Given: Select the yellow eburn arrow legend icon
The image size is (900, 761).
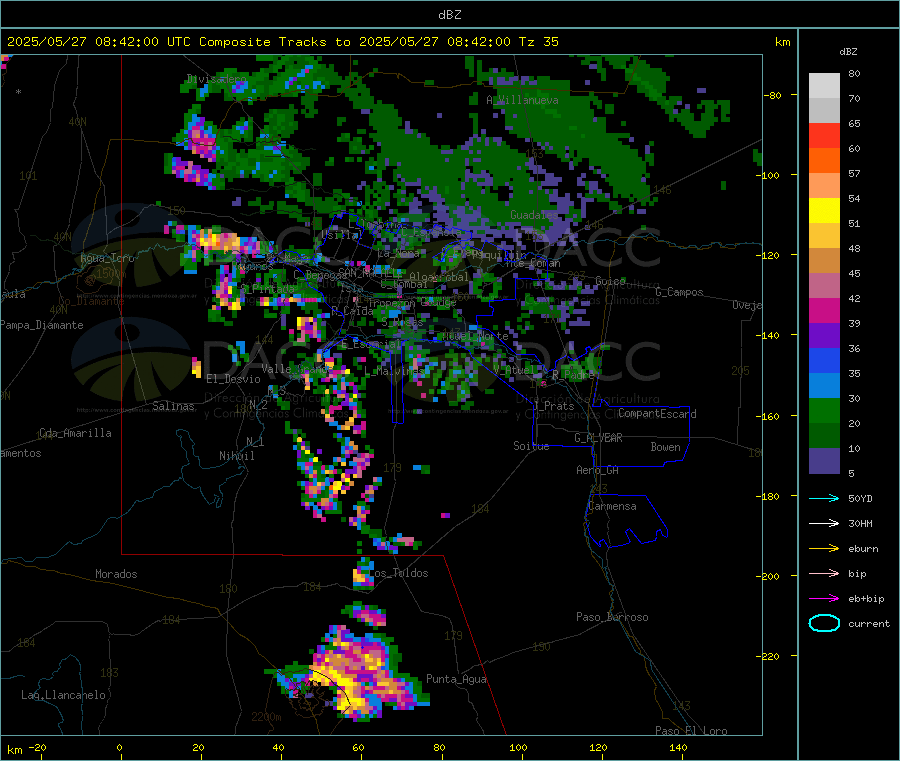Looking at the screenshot, I should click(x=824, y=549).
